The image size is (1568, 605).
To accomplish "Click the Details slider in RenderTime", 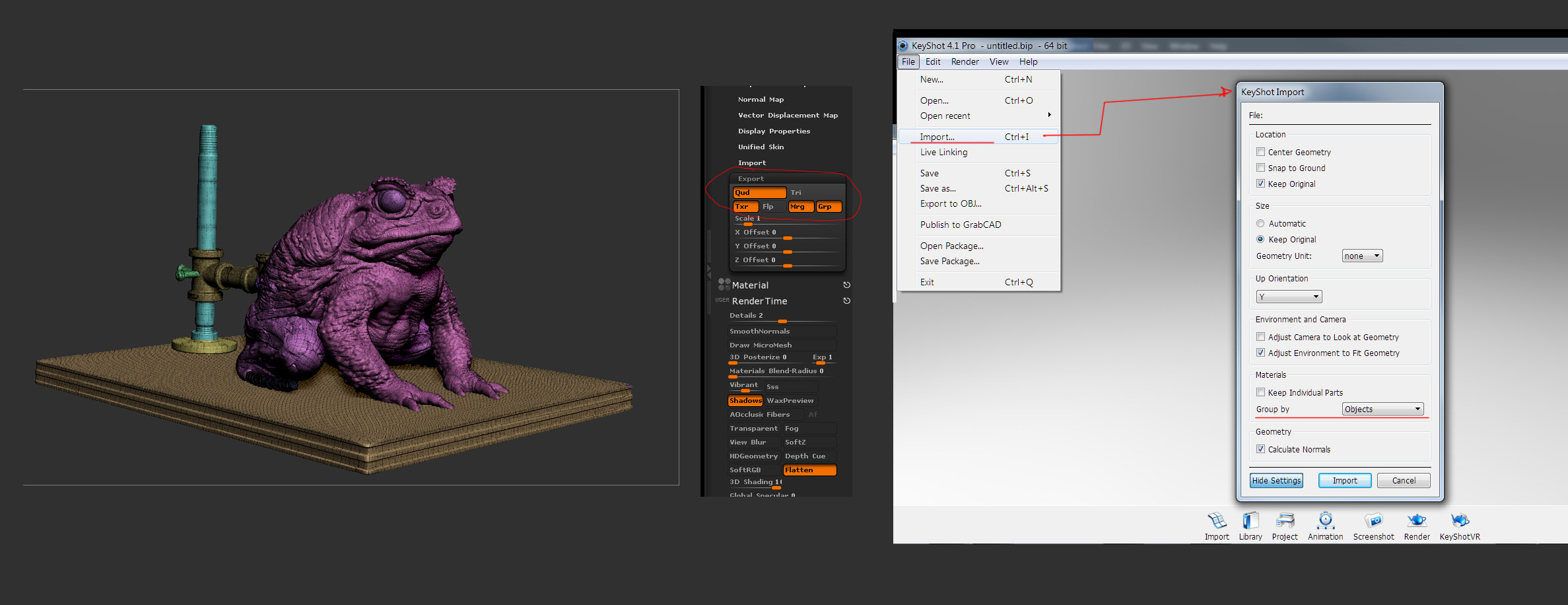I will point(782,317).
